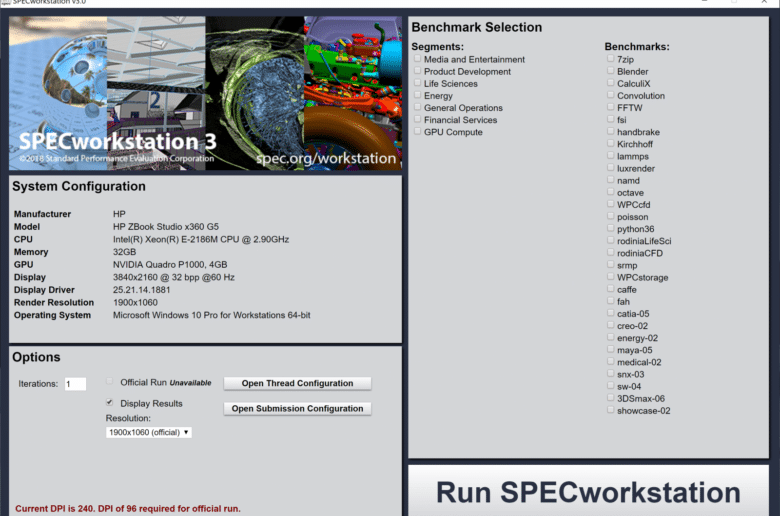The height and width of the screenshot is (516, 780).
Task: Enable the poisson benchmark
Action: (610, 216)
